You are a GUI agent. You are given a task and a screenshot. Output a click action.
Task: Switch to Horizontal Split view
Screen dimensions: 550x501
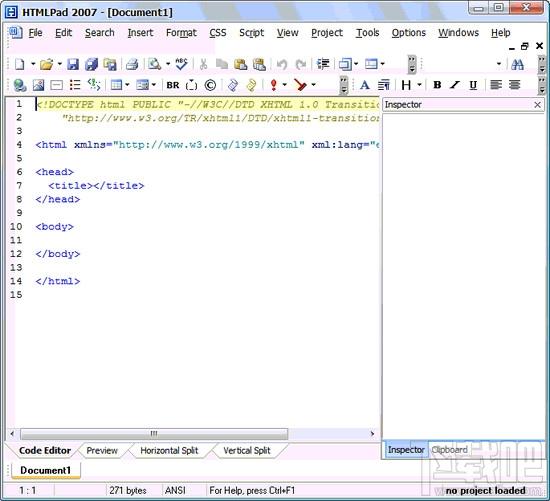[169, 450]
